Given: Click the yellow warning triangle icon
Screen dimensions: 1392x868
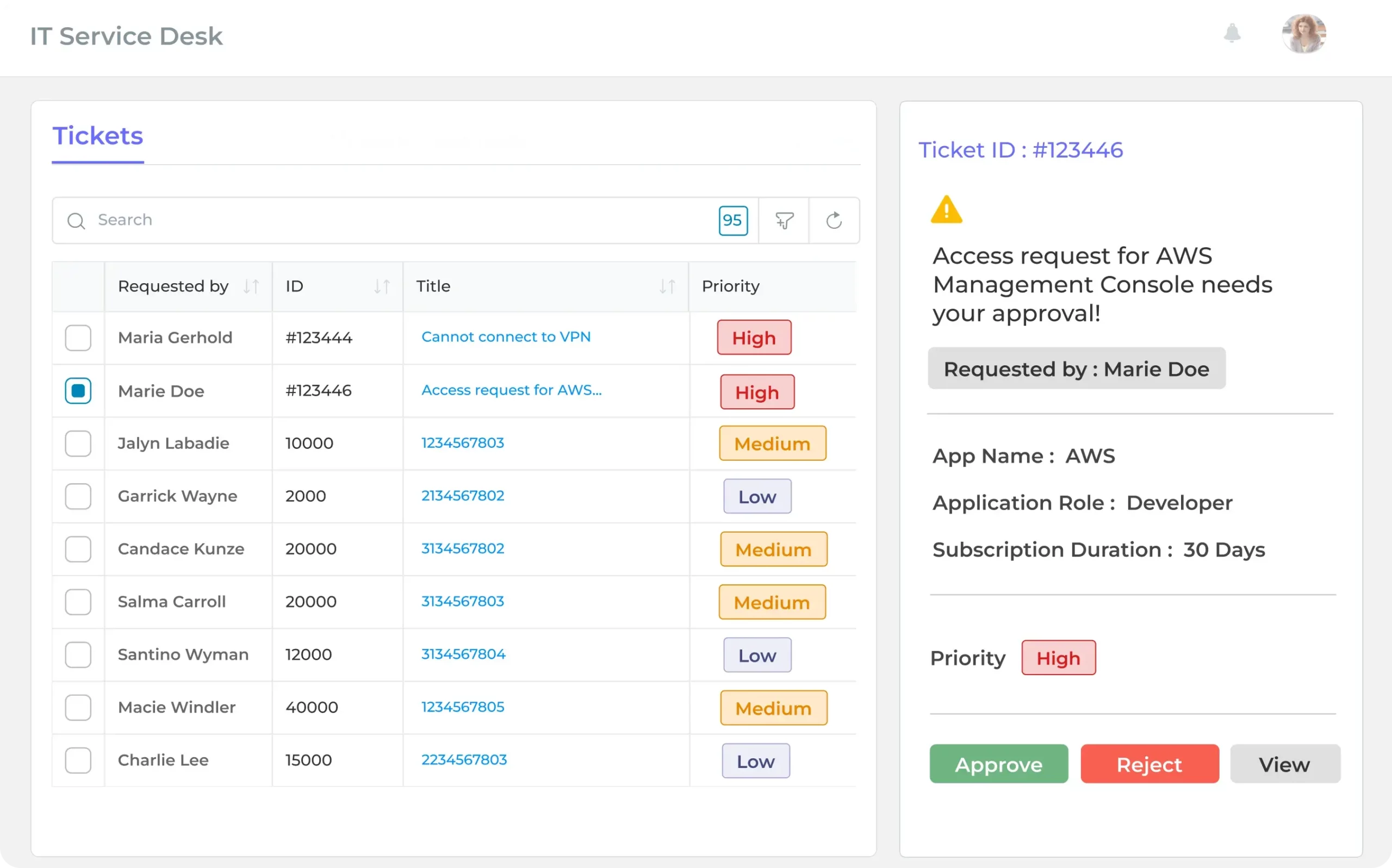Looking at the screenshot, I should tap(946, 210).
